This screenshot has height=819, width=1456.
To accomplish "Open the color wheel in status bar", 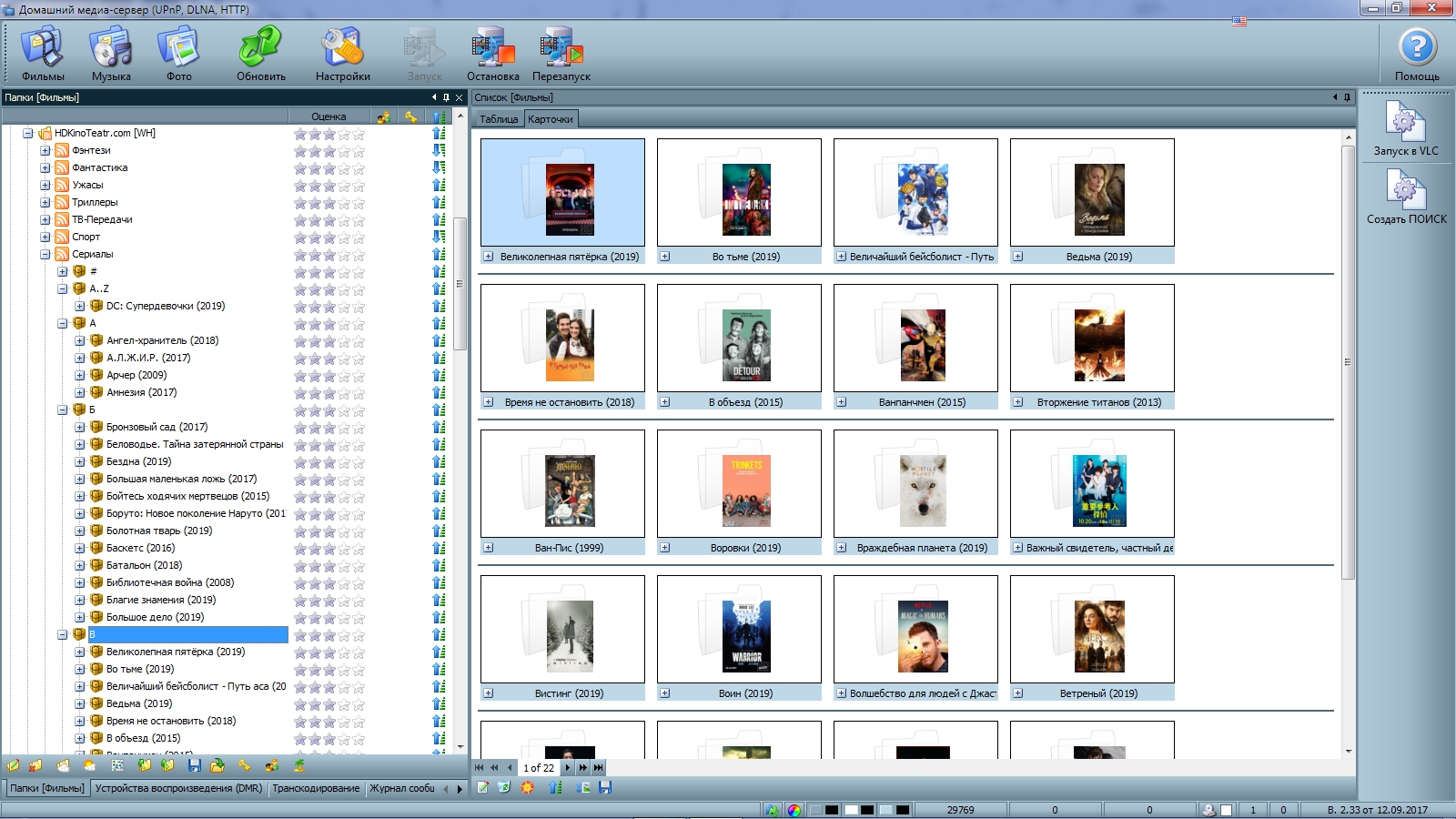I will click(794, 810).
